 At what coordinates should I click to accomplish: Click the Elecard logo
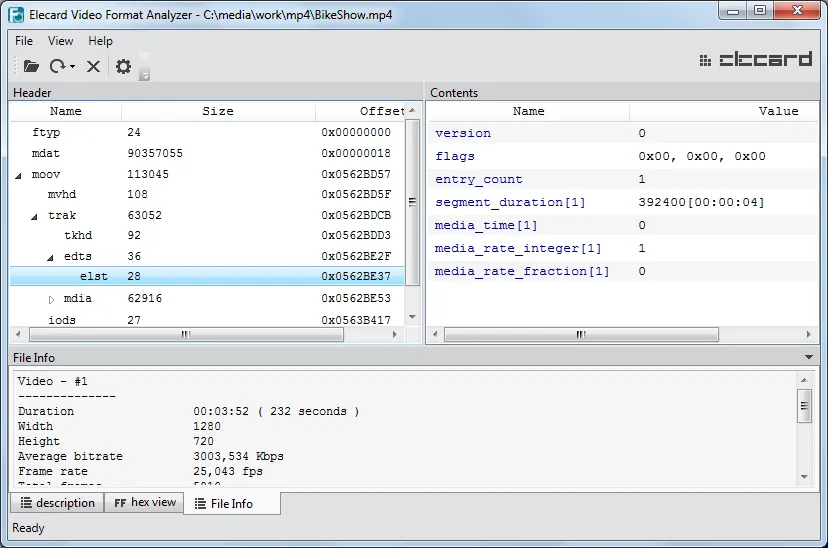point(756,60)
